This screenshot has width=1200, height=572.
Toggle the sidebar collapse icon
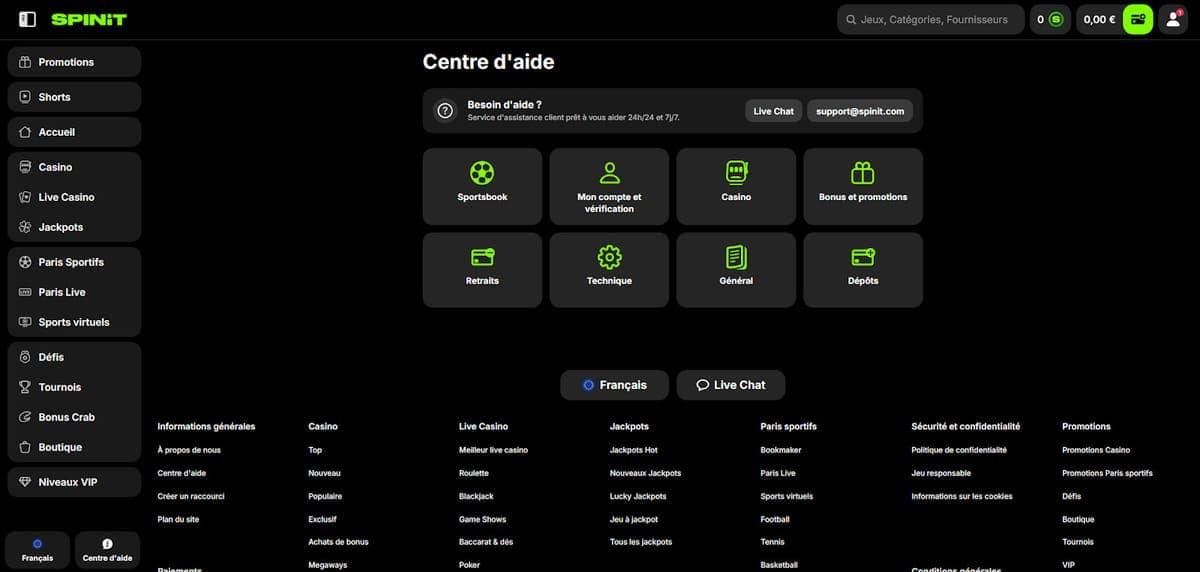coord(27,19)
